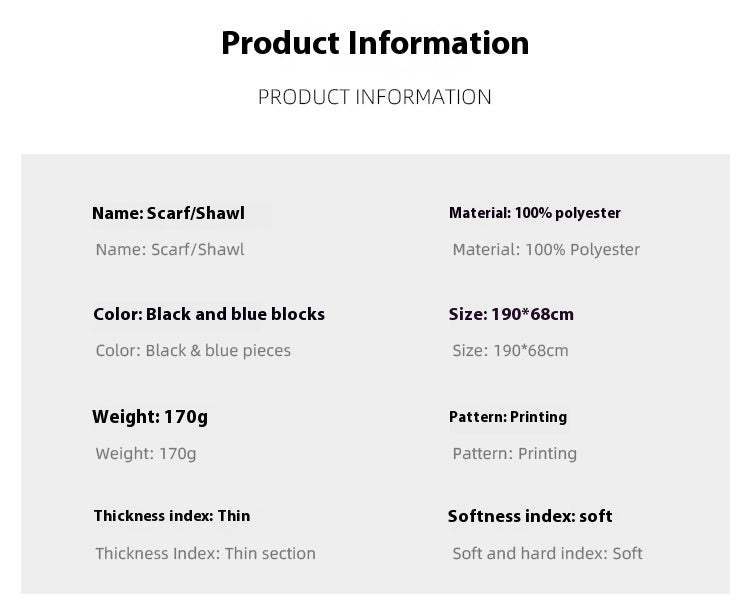
Task: Click the bold 'Product Information' heading
Action: [375, 43]
